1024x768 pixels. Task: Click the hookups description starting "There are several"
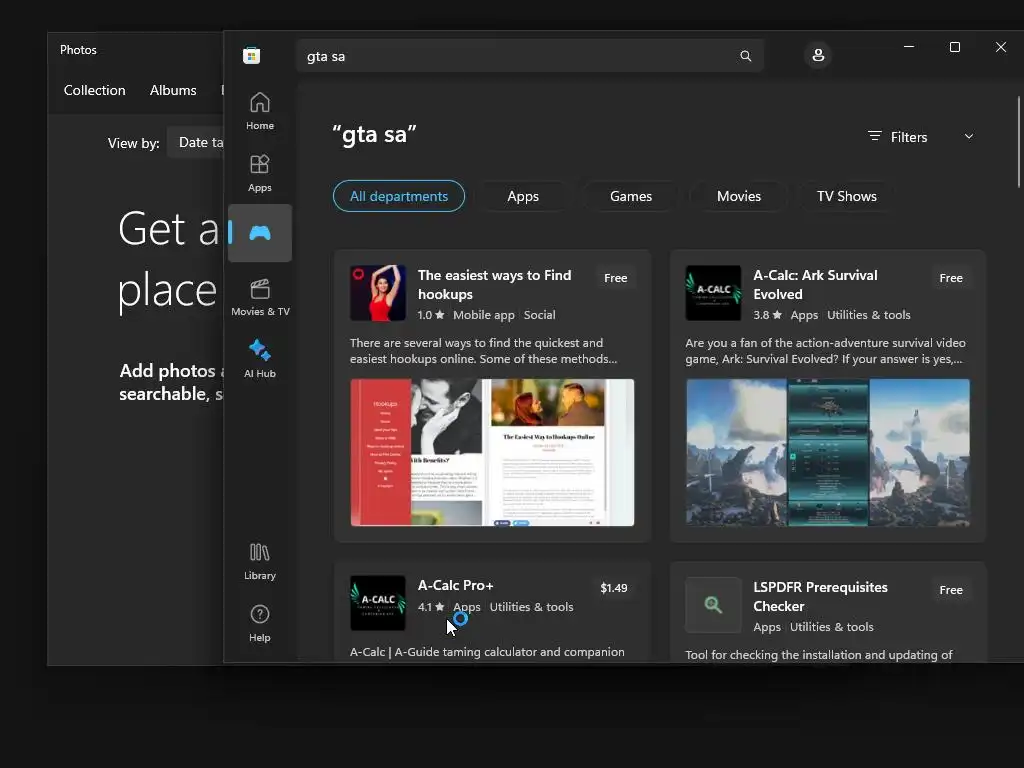pyautogui.click(x=483, y=351)
